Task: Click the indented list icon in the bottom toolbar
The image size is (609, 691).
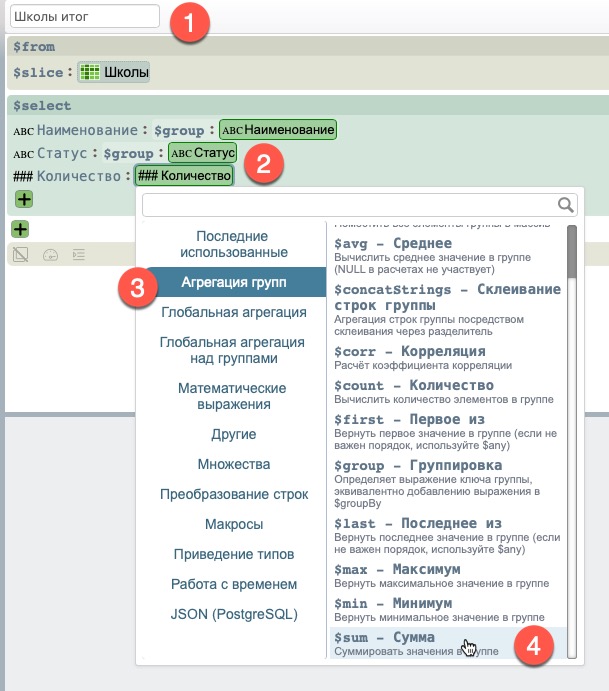Action: 78,255
